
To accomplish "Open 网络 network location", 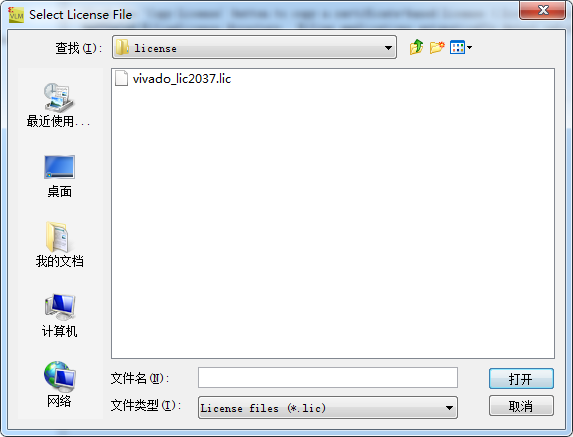I will (x=59, y=384).
